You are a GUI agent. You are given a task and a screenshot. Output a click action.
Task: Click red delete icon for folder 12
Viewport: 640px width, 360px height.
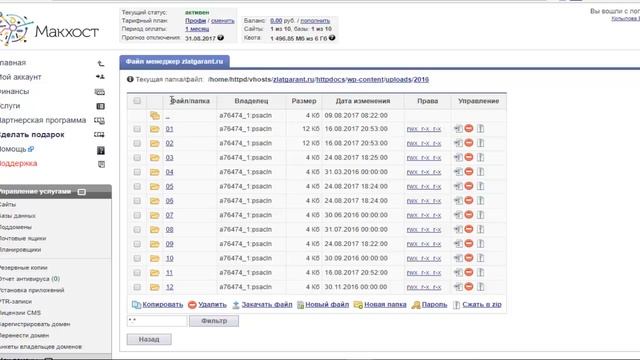tap(469, 287)
